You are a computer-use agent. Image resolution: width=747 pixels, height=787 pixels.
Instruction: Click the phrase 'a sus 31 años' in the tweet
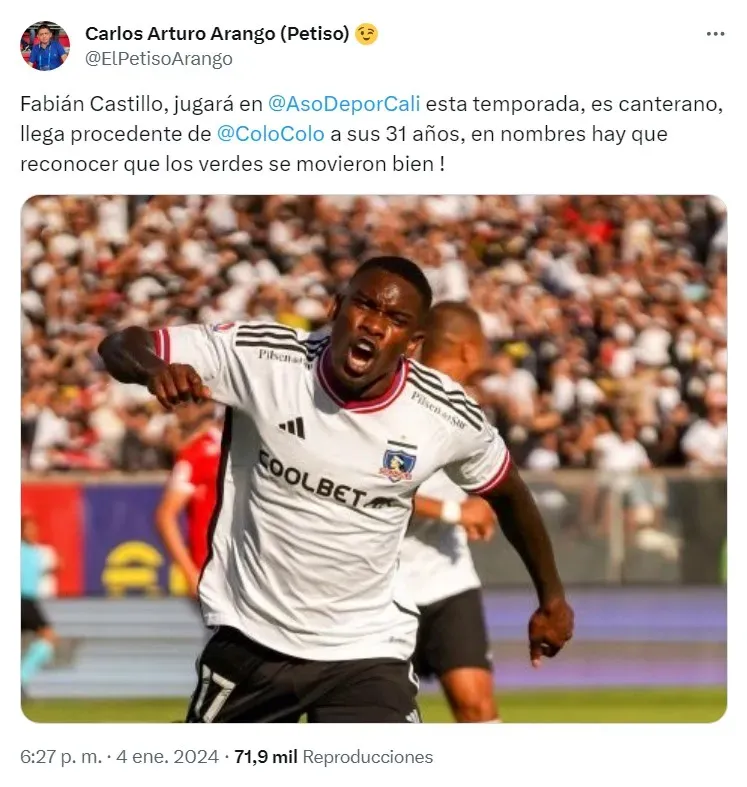coord(395,134)
